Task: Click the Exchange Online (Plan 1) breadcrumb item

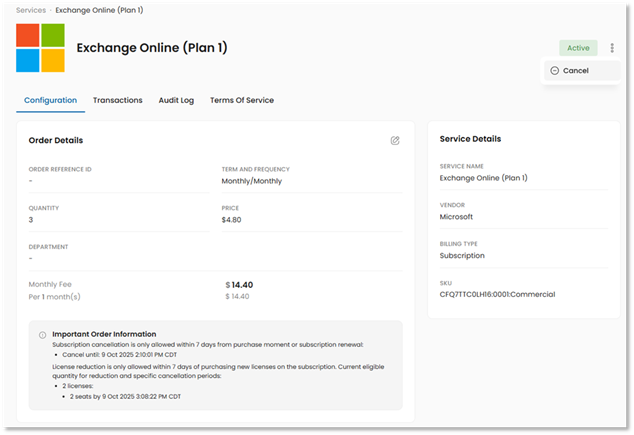Action: 99,10
